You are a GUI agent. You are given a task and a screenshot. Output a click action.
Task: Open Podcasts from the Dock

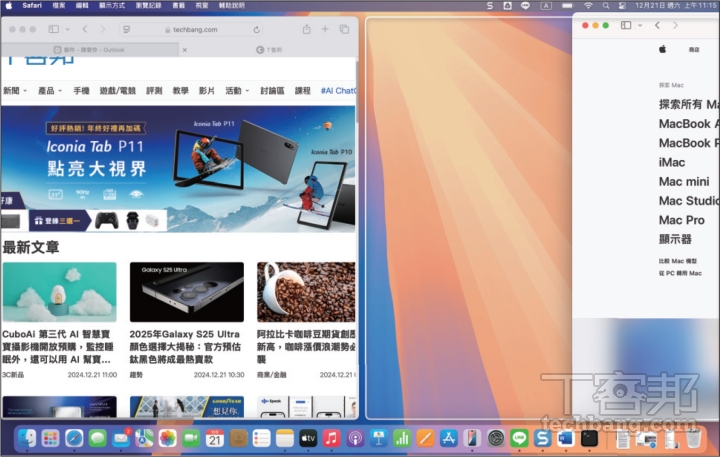pos(355,438)
